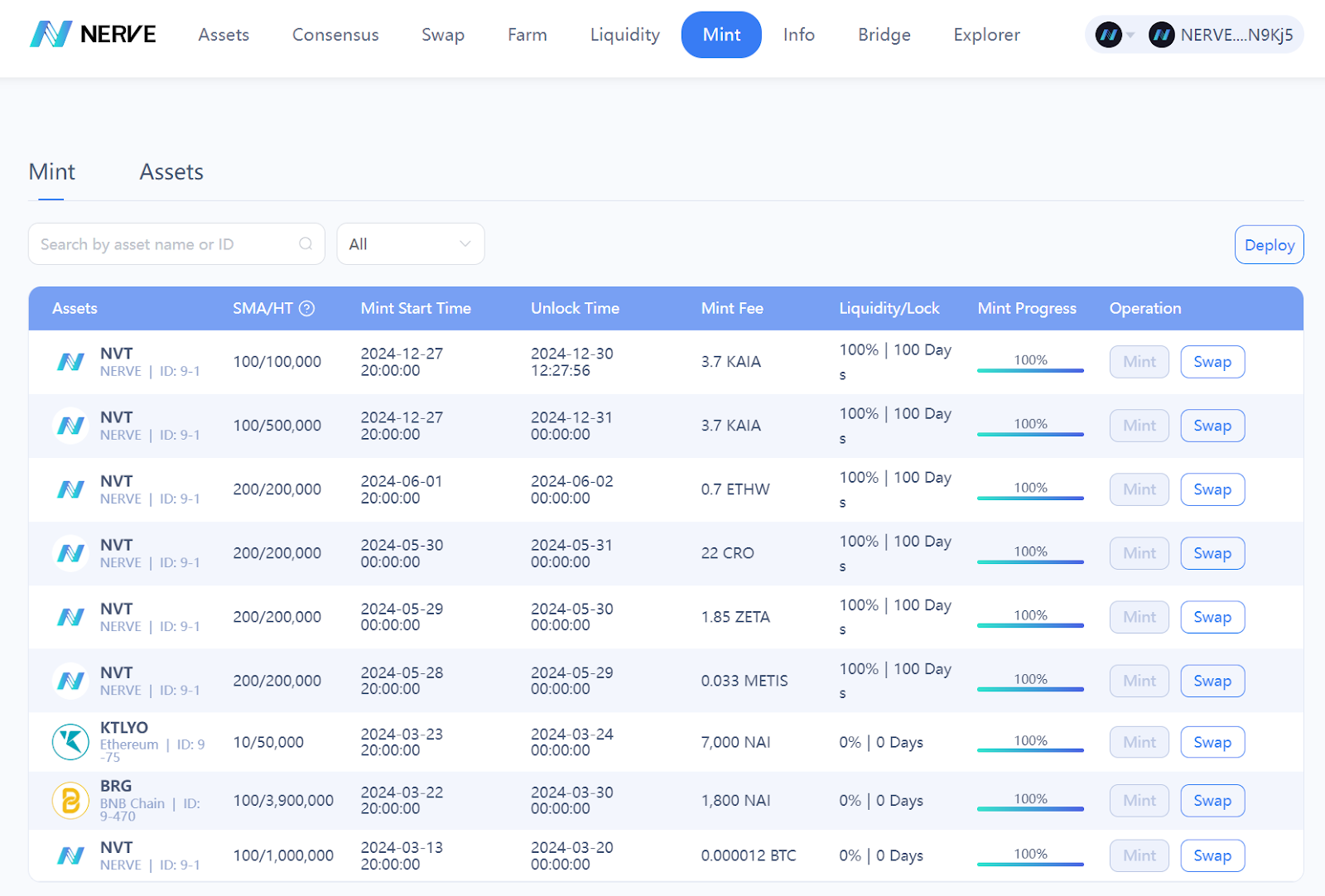
Task: Switch to the Assets tab
Action: 171,172
